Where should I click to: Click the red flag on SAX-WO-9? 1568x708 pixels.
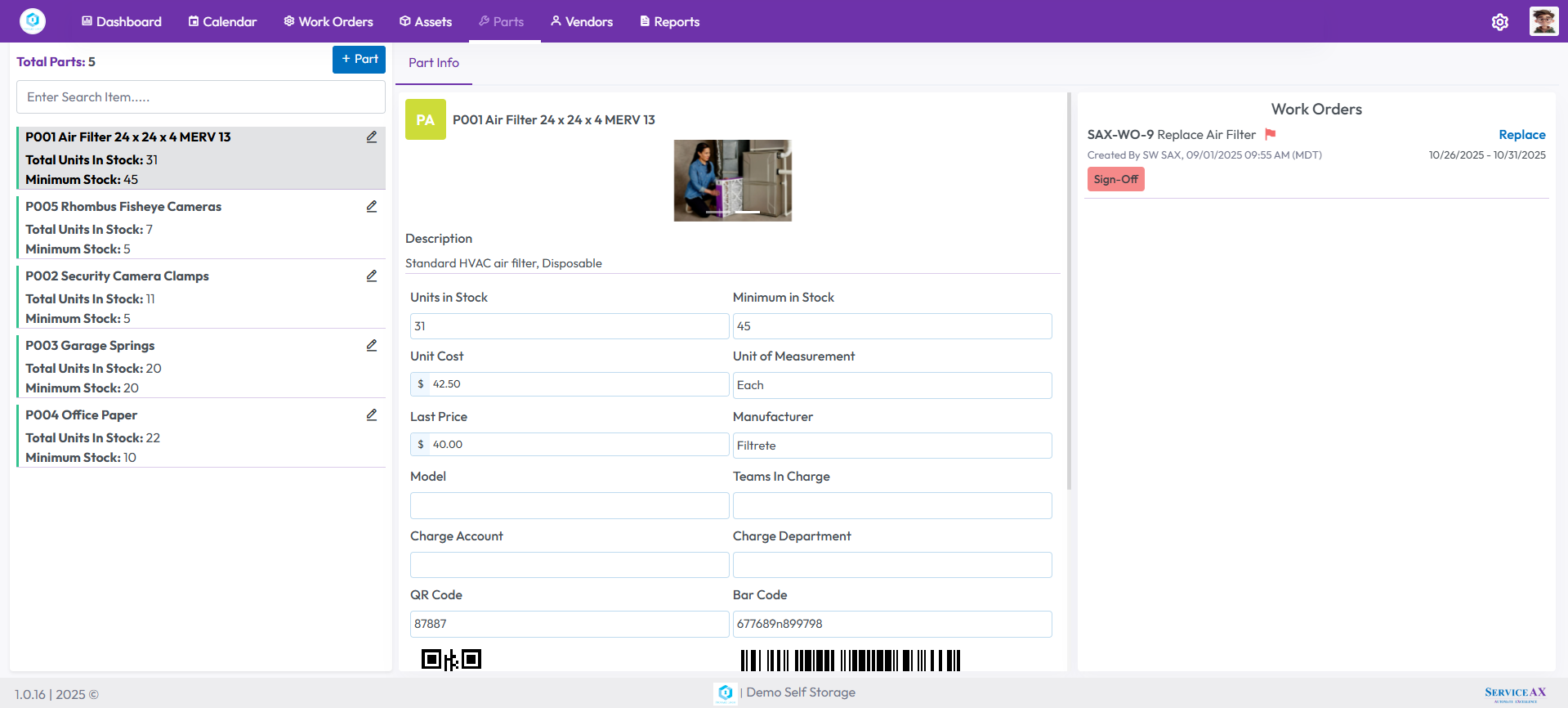[x=1271, y=134]
